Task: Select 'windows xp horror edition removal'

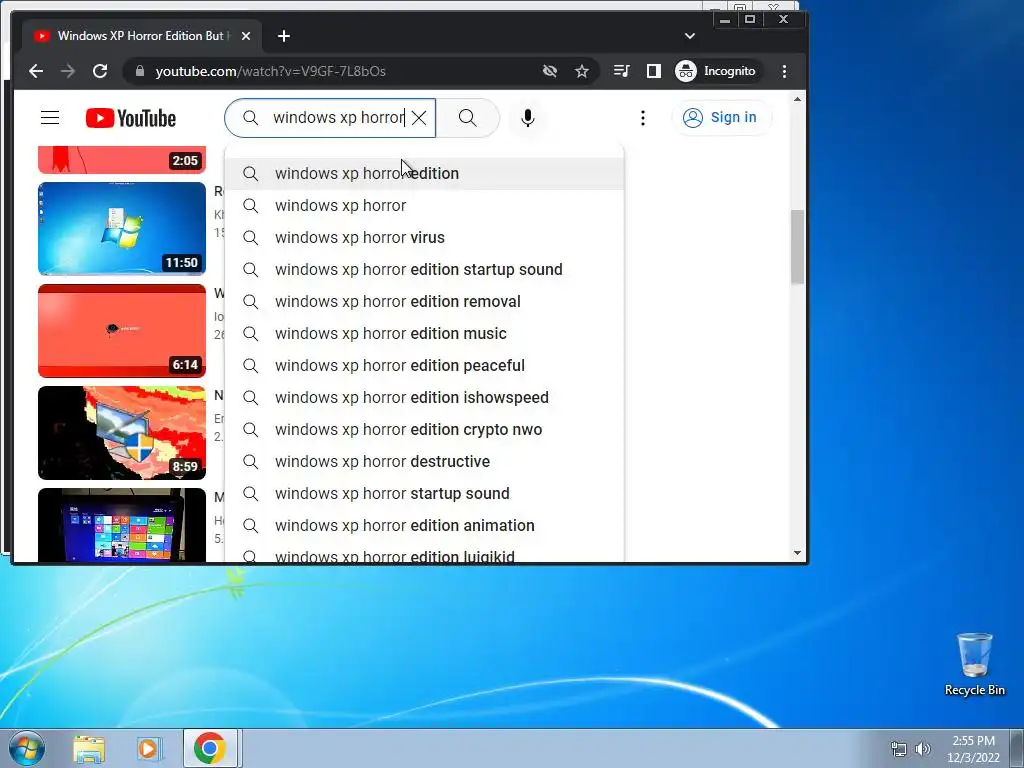Action: (424, 302)
